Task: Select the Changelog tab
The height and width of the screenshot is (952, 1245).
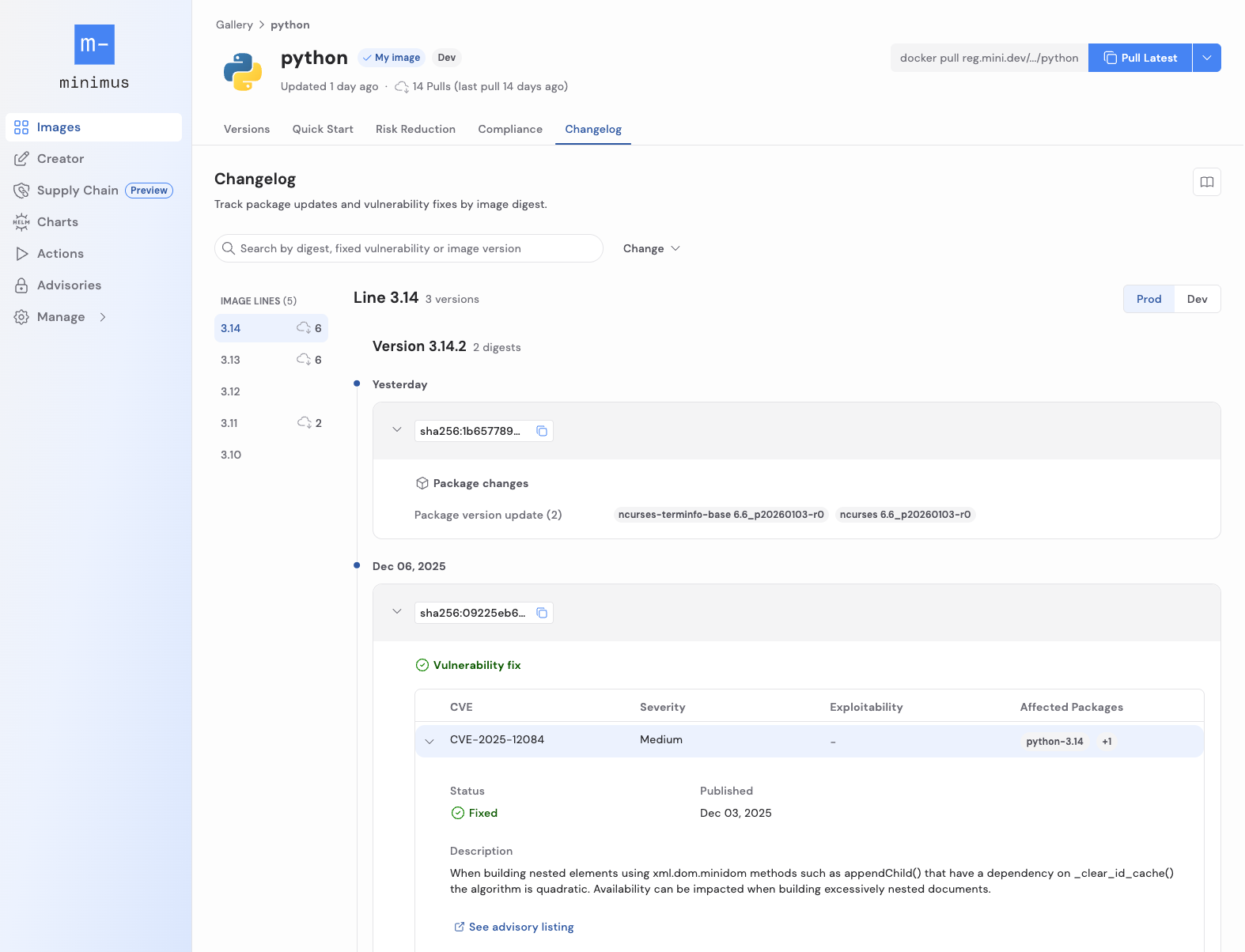Action: point(593,129)
